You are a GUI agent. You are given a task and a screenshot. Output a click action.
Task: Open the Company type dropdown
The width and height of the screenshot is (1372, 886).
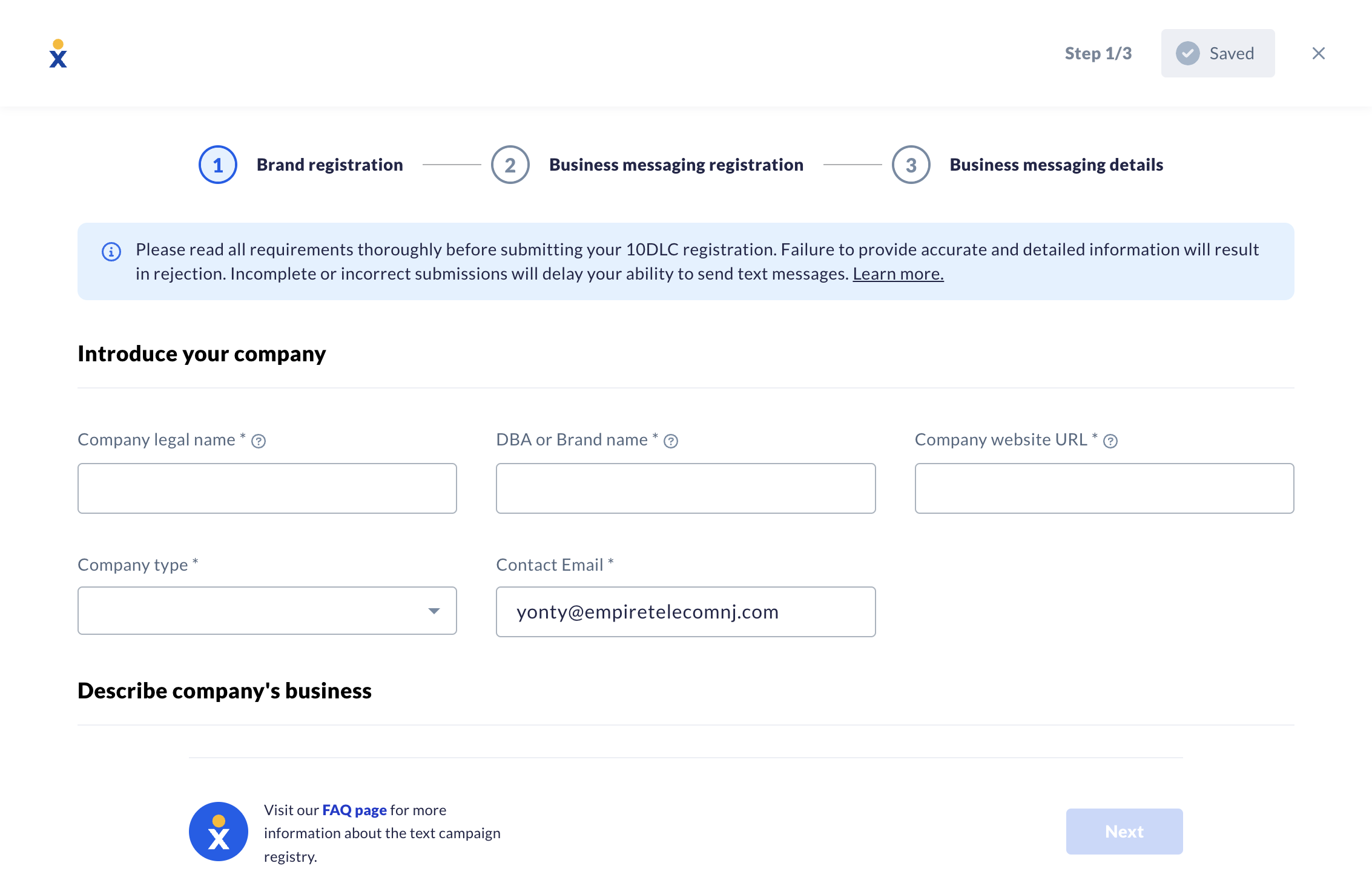(x=267, y=611)
